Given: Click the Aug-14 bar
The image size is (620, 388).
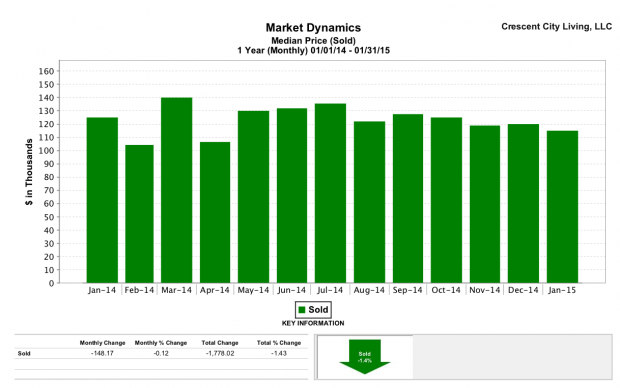Looking at the screenshot, I should 369,202.
